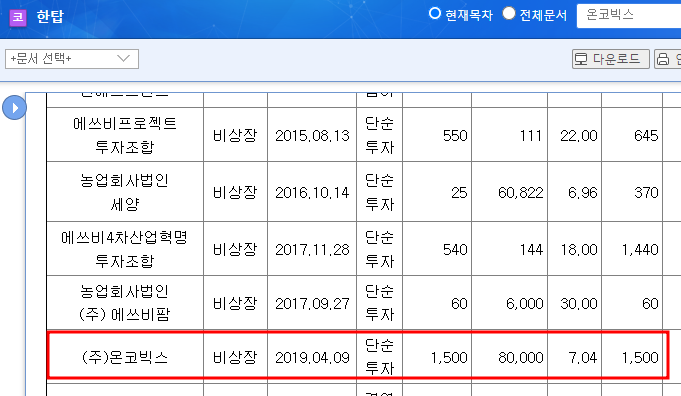The width and height of the screenshot is (681, 396).
Task: Click value 370
Action: 646,192
